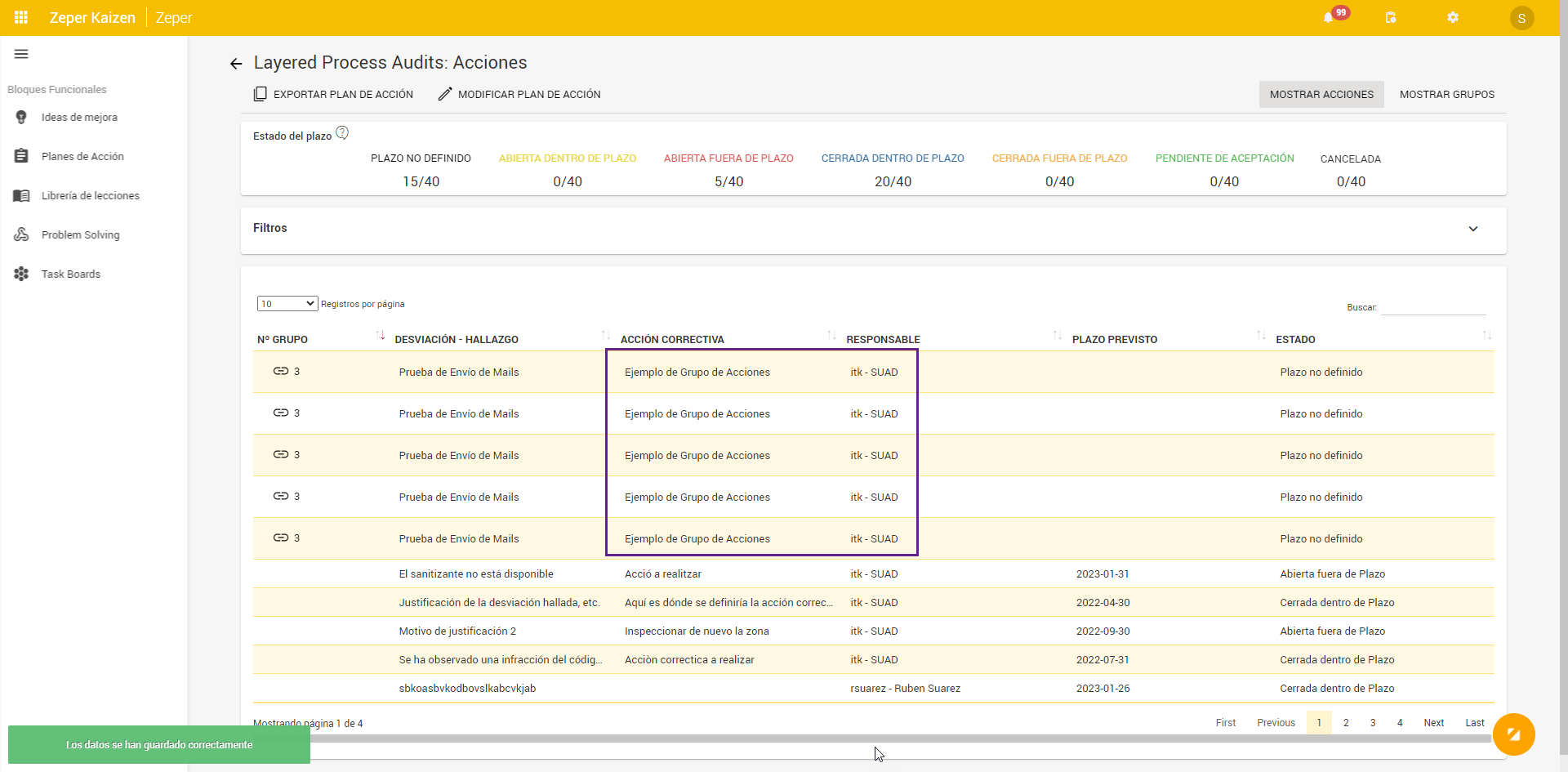Switch to Mostrar Grupos view
1568x772 pixels.
click(1446, 95)
